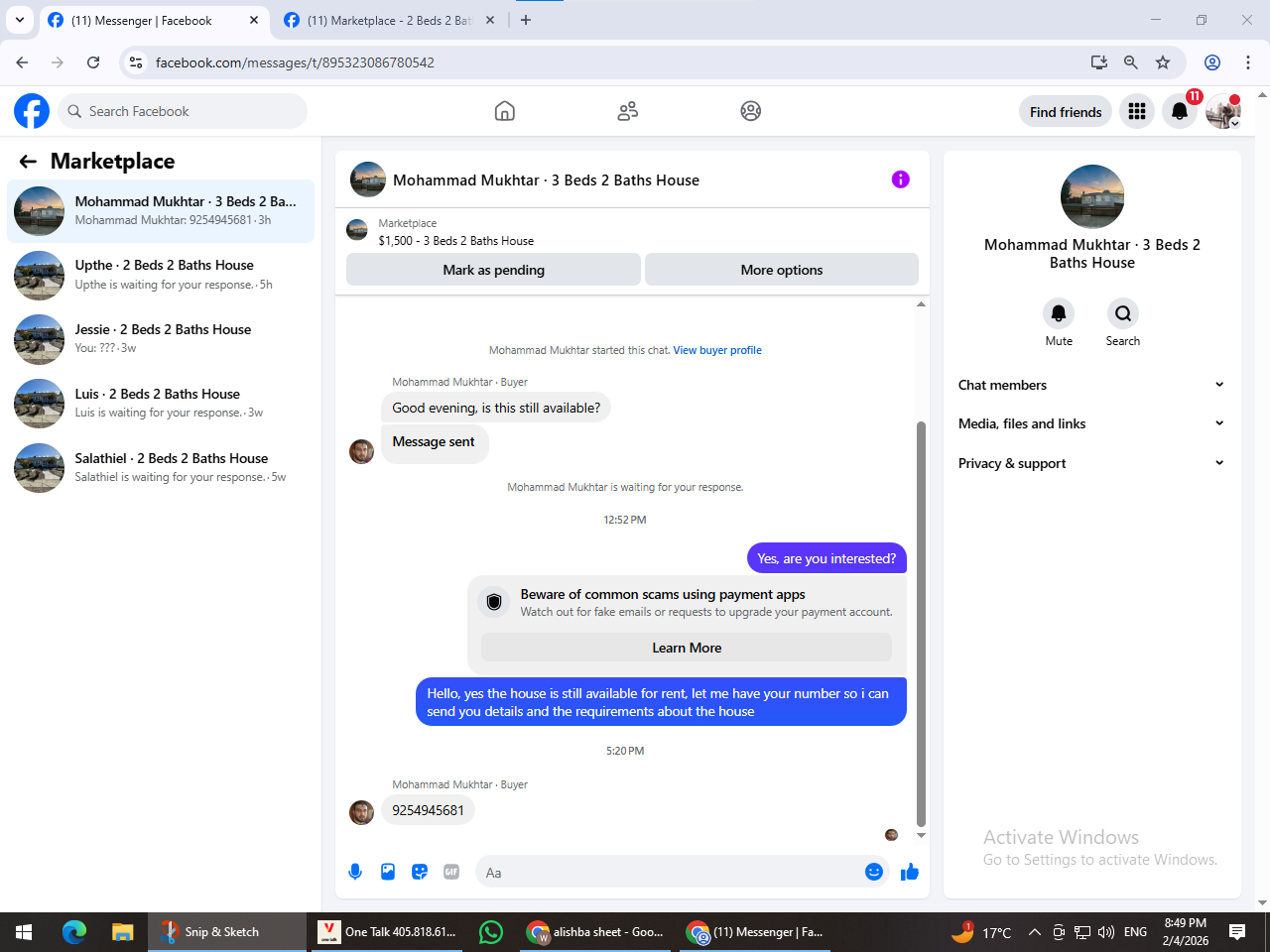Click the browser address bar URL
Image resolution: width=1270 pixels, height=952 pixels.
(x=295, y=62)
